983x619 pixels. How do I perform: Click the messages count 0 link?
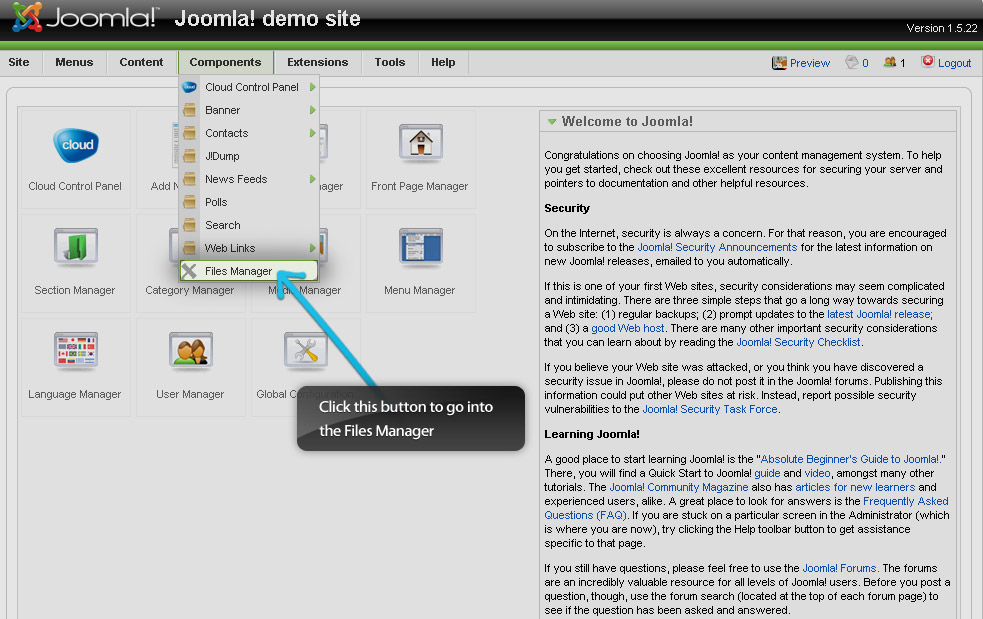click(865, 63)
